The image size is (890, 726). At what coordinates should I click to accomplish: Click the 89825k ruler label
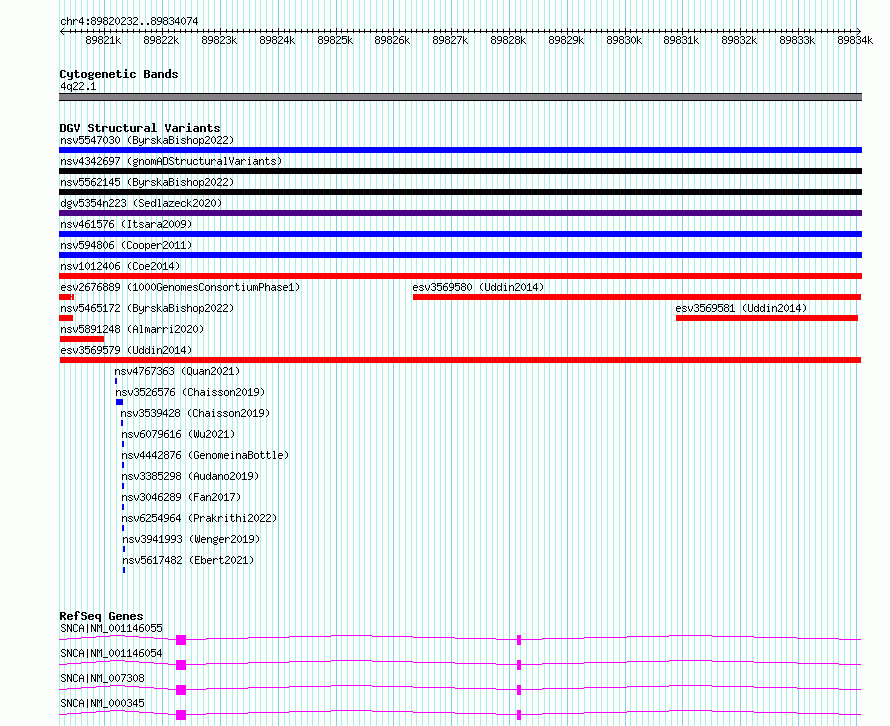pos(335,40)
